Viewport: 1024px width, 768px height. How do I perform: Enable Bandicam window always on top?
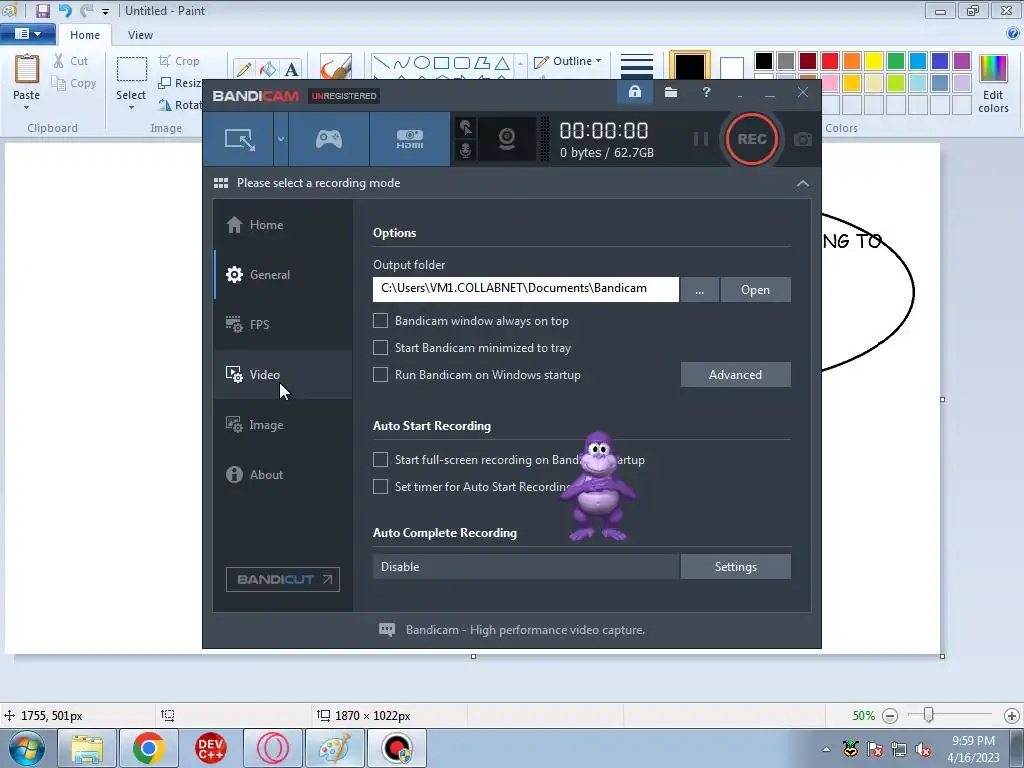(380, 321)
